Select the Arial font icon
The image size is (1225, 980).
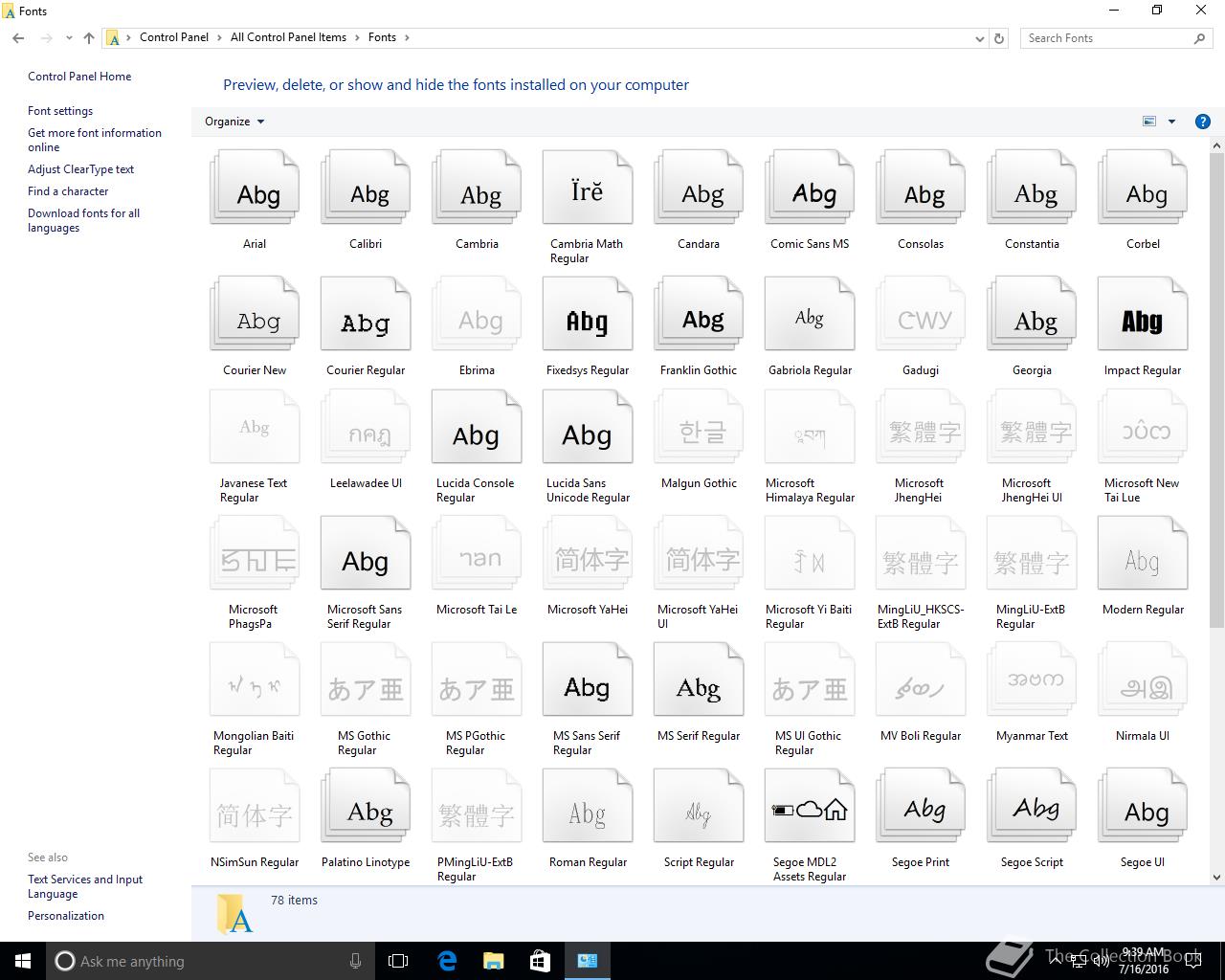[x=255, y=188]
